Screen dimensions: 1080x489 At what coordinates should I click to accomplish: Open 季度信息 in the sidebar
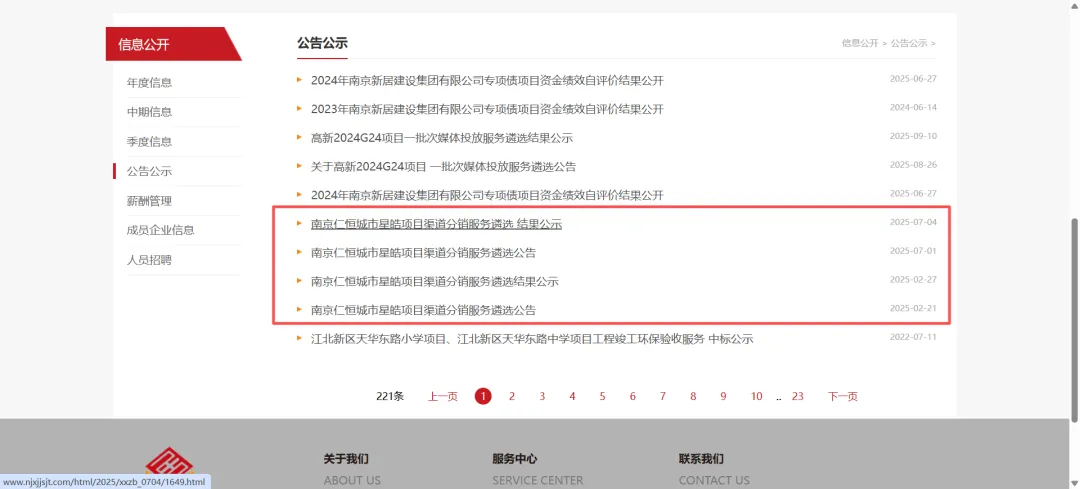(x=149, y=142)
